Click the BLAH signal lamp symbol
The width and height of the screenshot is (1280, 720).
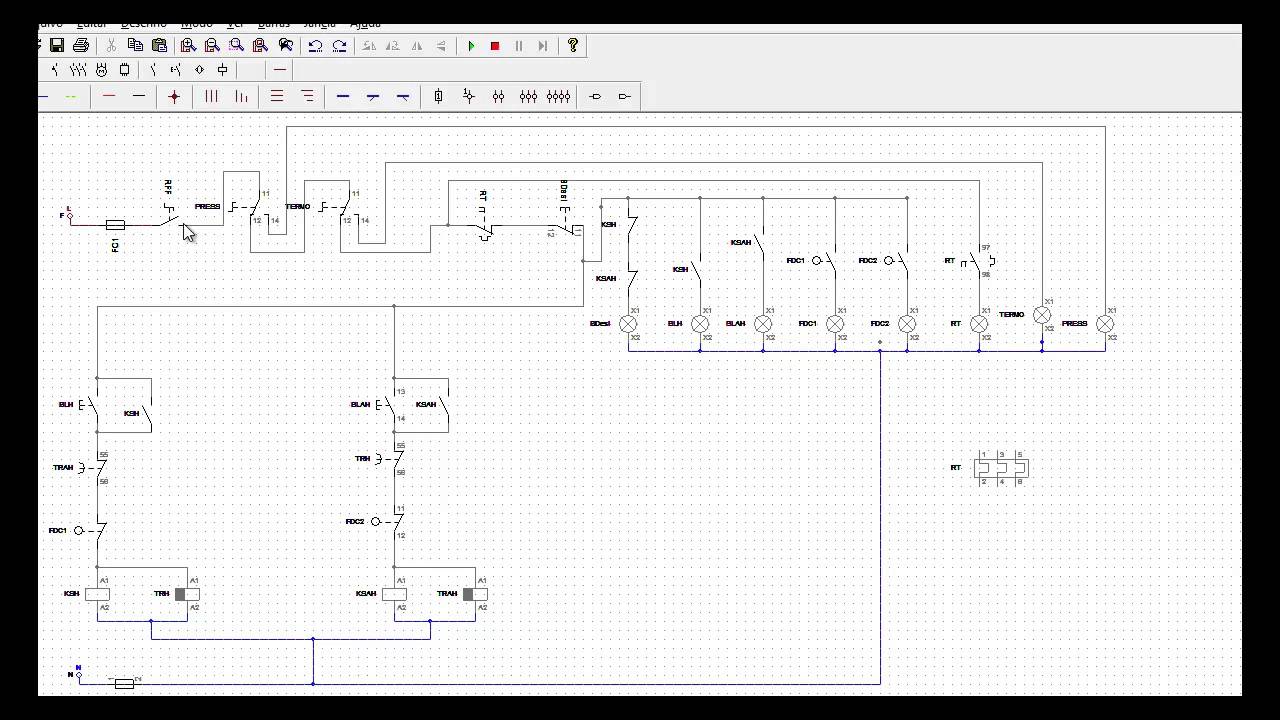763,324
